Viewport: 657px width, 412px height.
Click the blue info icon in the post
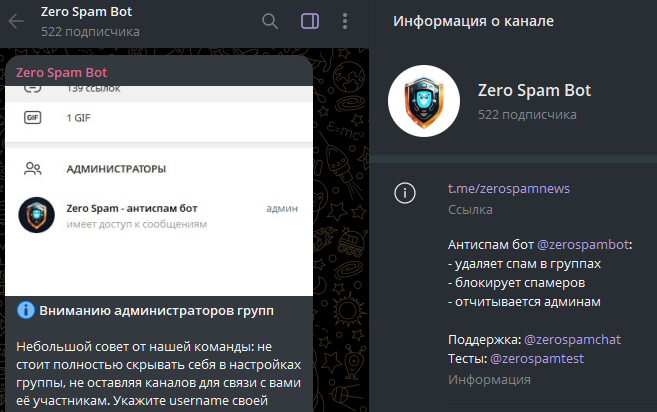[x=26, y=311]
